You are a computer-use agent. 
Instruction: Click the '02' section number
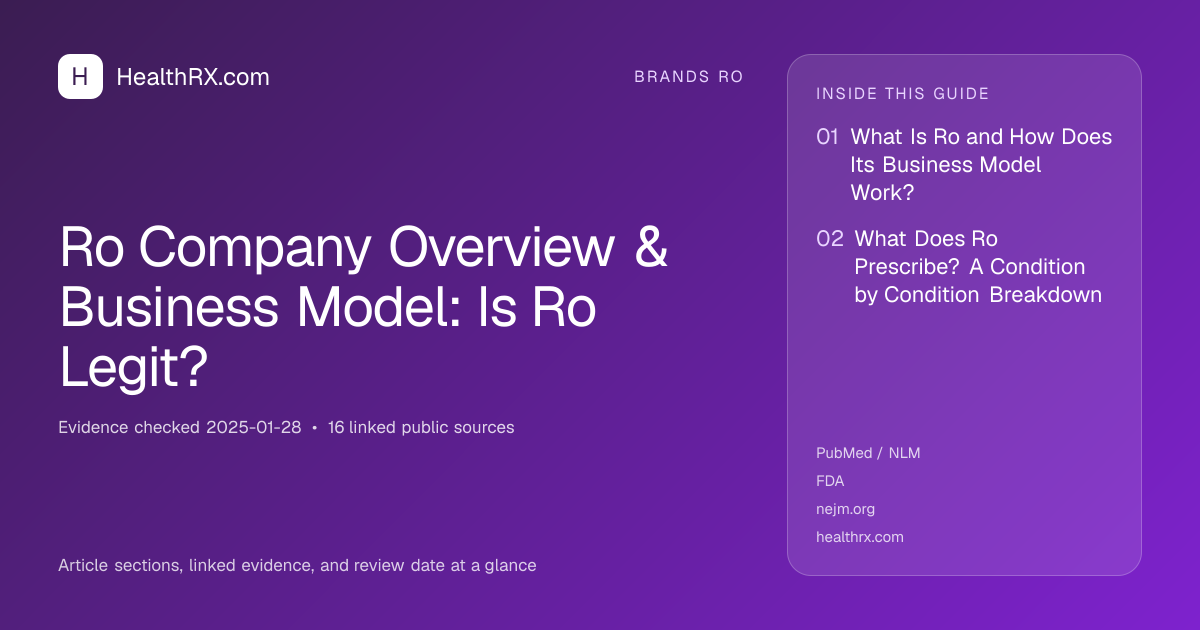pyautogui.click(x=830, y=239)
